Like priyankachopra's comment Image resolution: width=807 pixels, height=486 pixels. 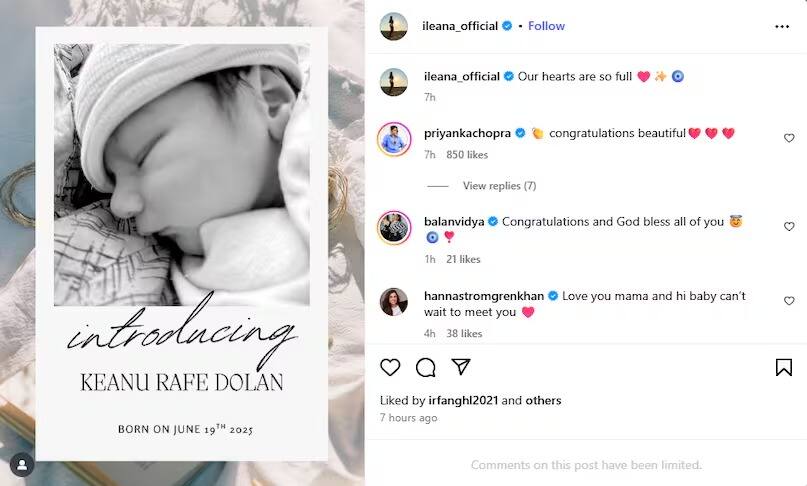[789, 138]
